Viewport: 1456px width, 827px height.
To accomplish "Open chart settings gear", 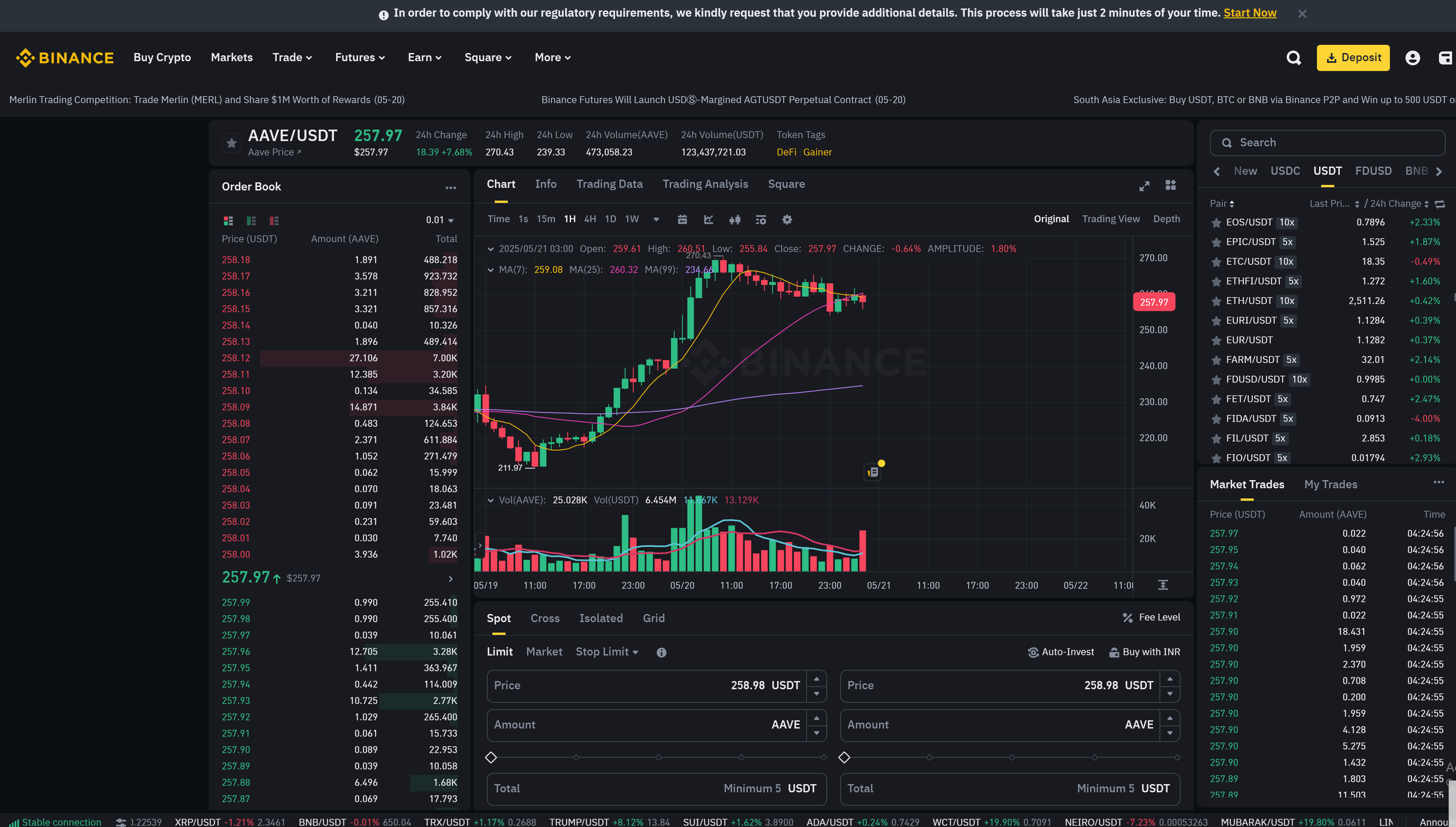I will coord(787,220).
